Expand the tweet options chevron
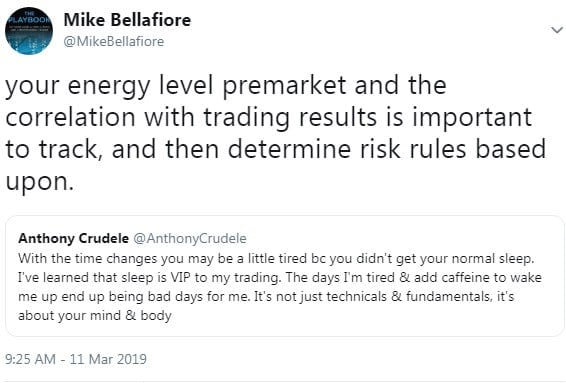566x383 pixels. pyautogui.click(x=557, y=30)
